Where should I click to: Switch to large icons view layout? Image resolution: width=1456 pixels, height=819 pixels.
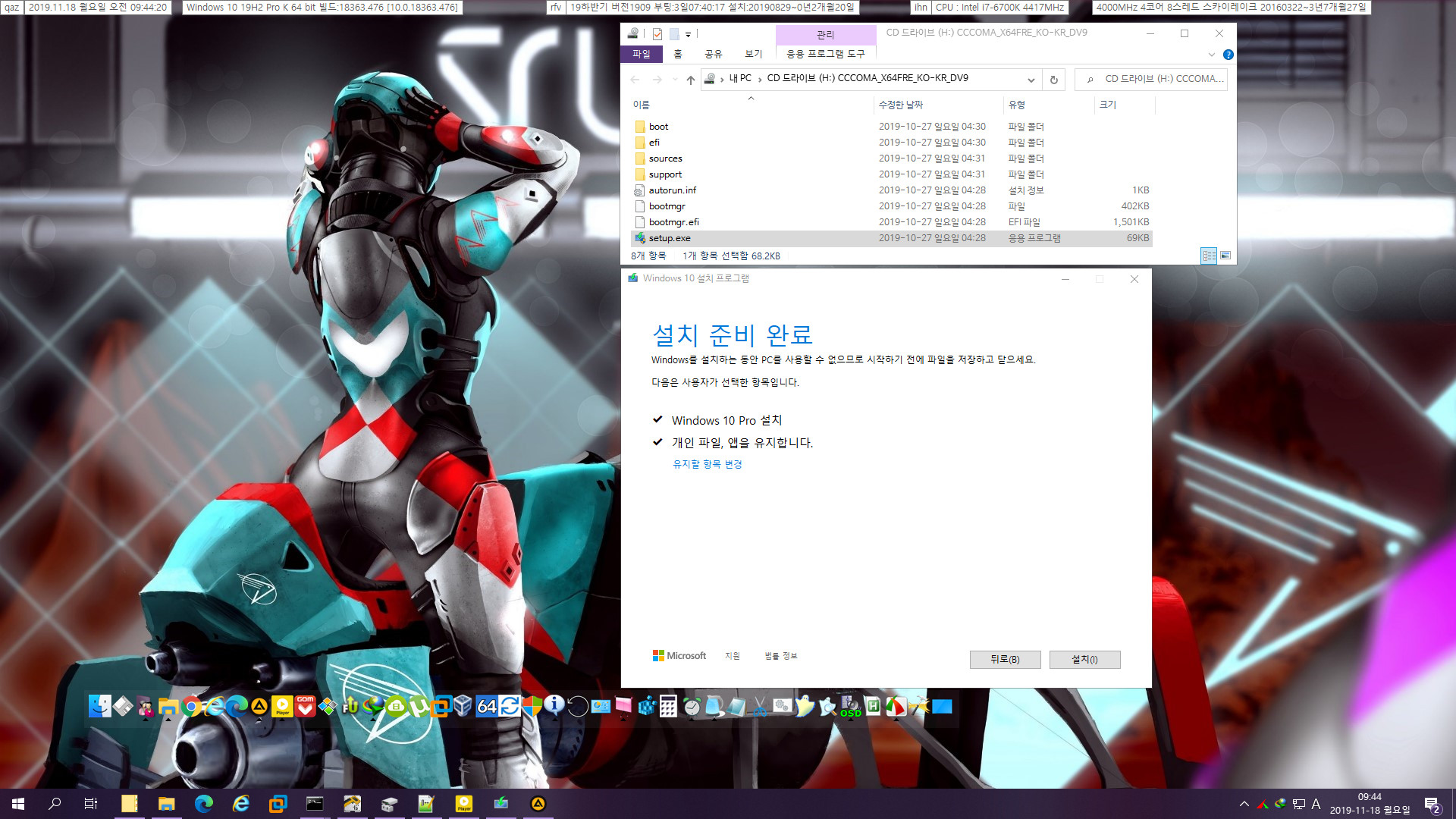[x=1225, y=256]
